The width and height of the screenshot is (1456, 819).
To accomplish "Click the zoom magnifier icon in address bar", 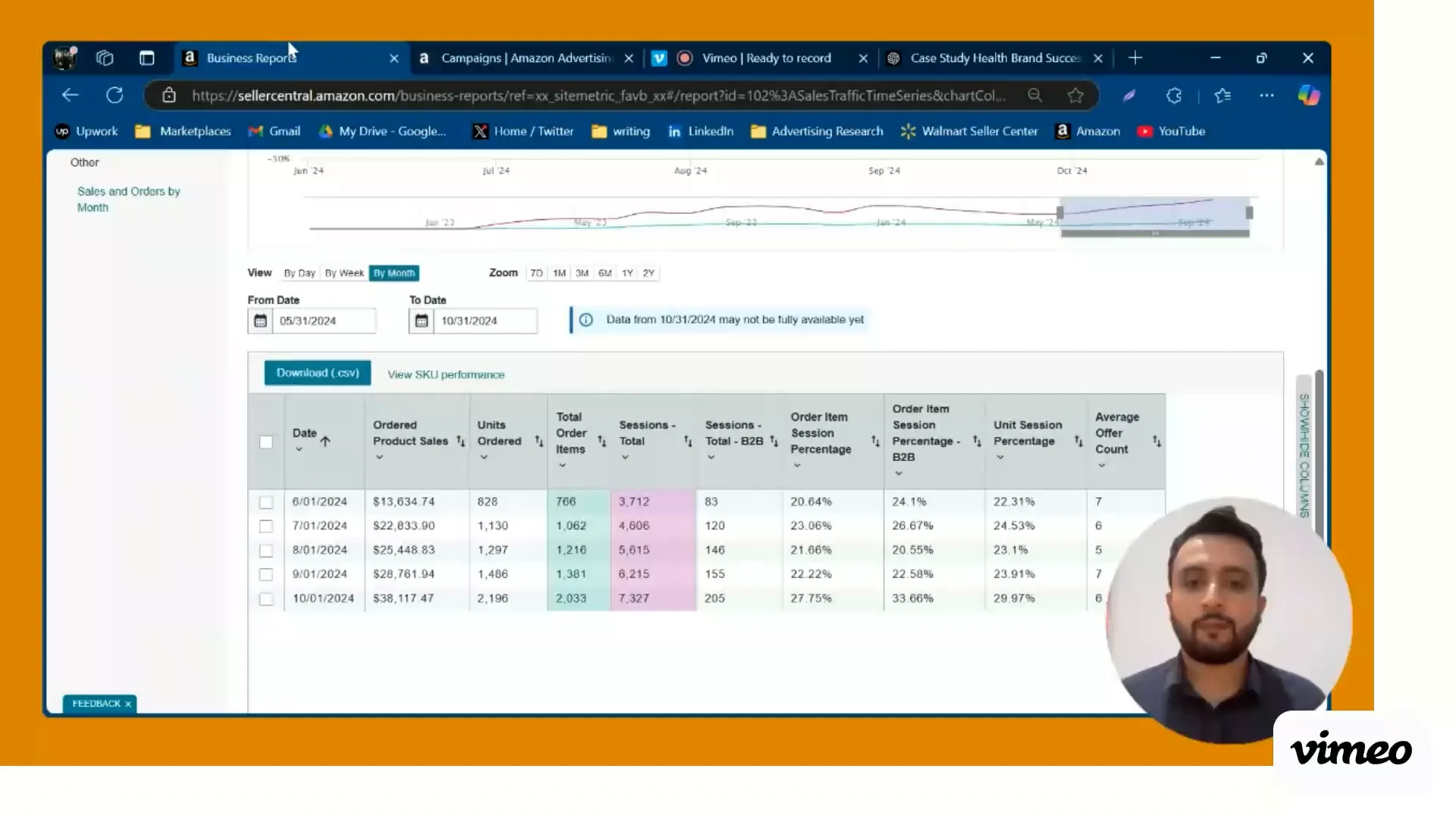I will (x=1034, y=96).
